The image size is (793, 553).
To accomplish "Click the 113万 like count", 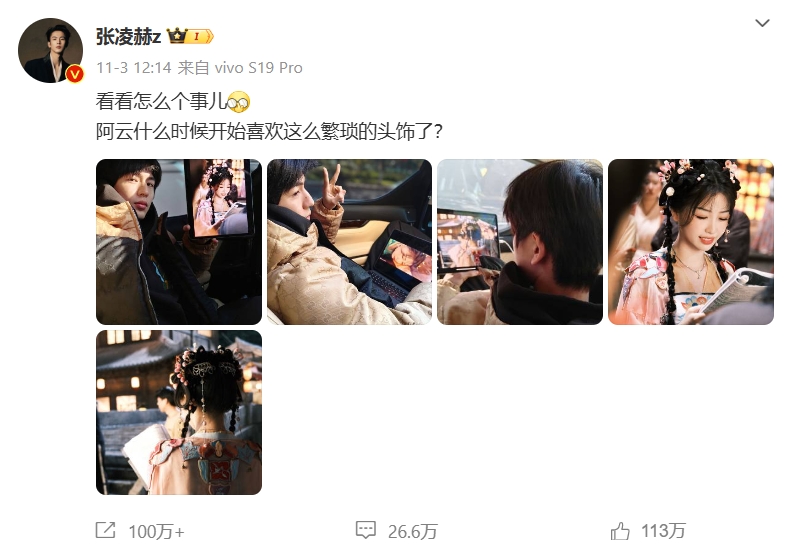I will [x=664, y=531].
